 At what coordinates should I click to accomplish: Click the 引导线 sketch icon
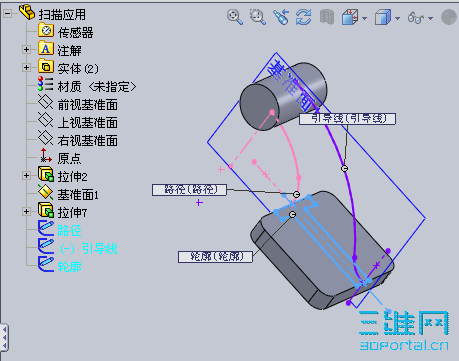[46, 246]
